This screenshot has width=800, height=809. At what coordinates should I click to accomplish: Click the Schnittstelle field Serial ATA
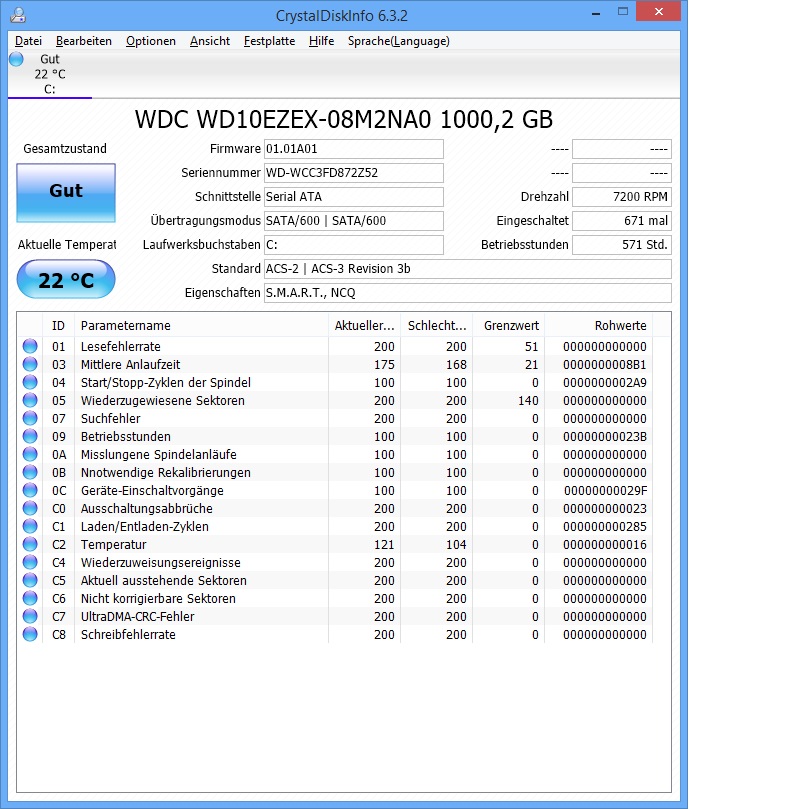pyautogui.click(x=354, y=197)
